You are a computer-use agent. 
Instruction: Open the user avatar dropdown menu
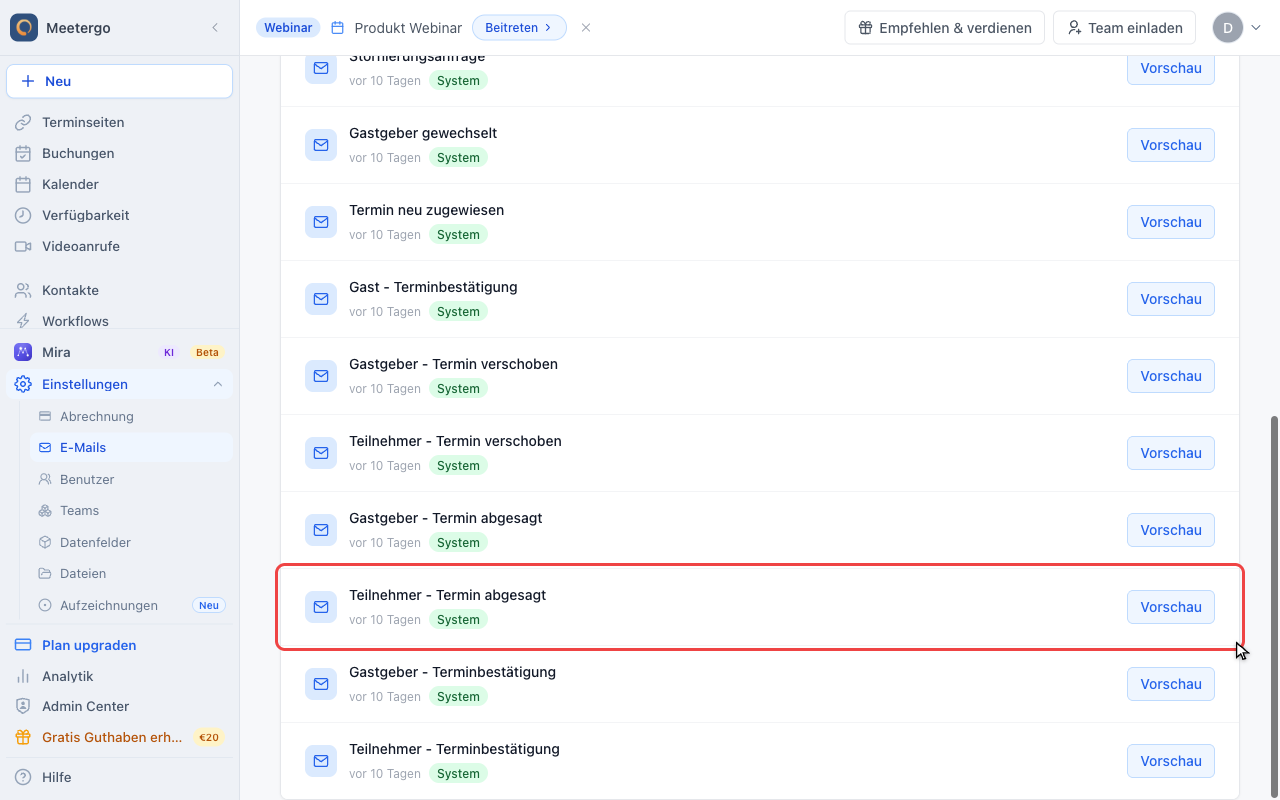[x=1237, y=27]
